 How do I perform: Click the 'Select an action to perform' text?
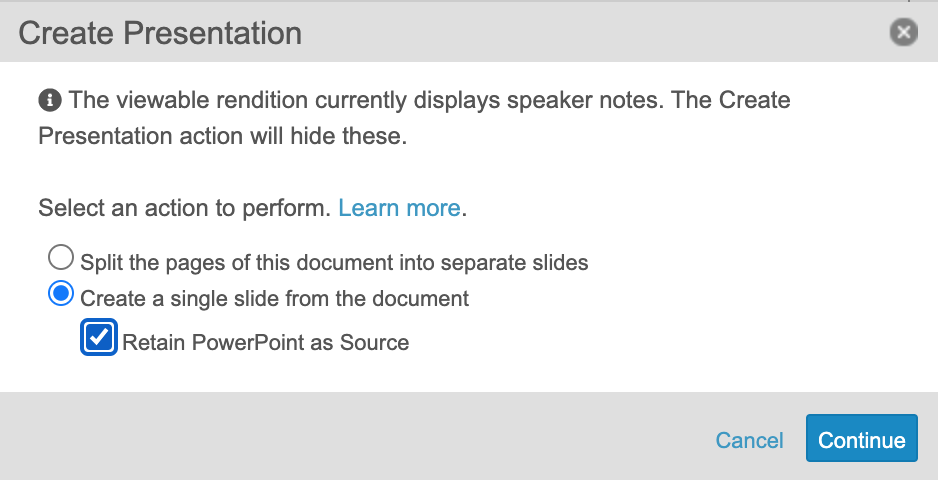184,209
